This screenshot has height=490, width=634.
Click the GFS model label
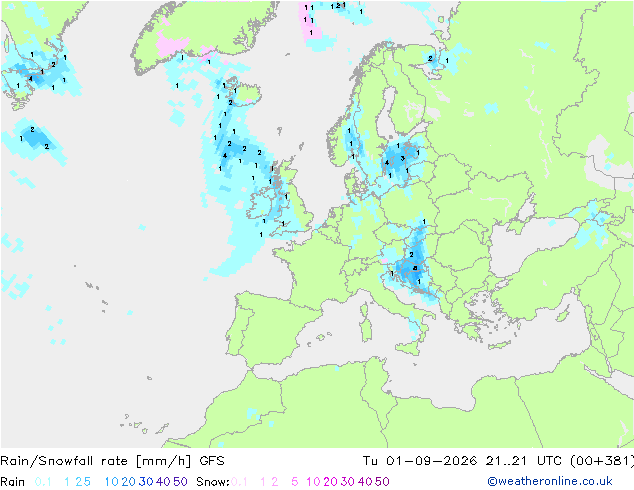(x=212, y=461)
